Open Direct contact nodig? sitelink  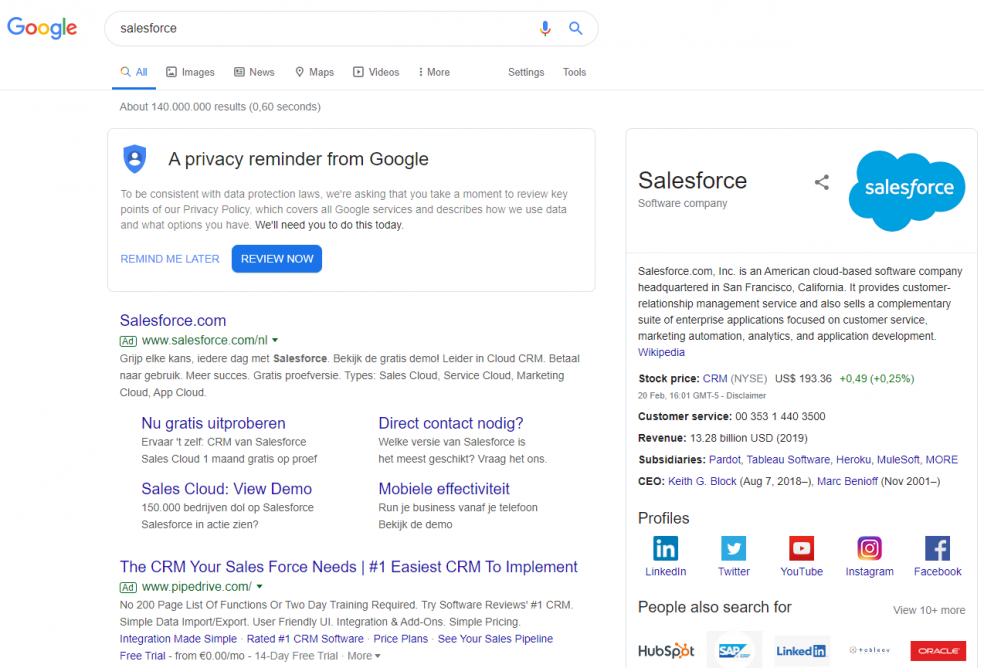pos(451,423)
